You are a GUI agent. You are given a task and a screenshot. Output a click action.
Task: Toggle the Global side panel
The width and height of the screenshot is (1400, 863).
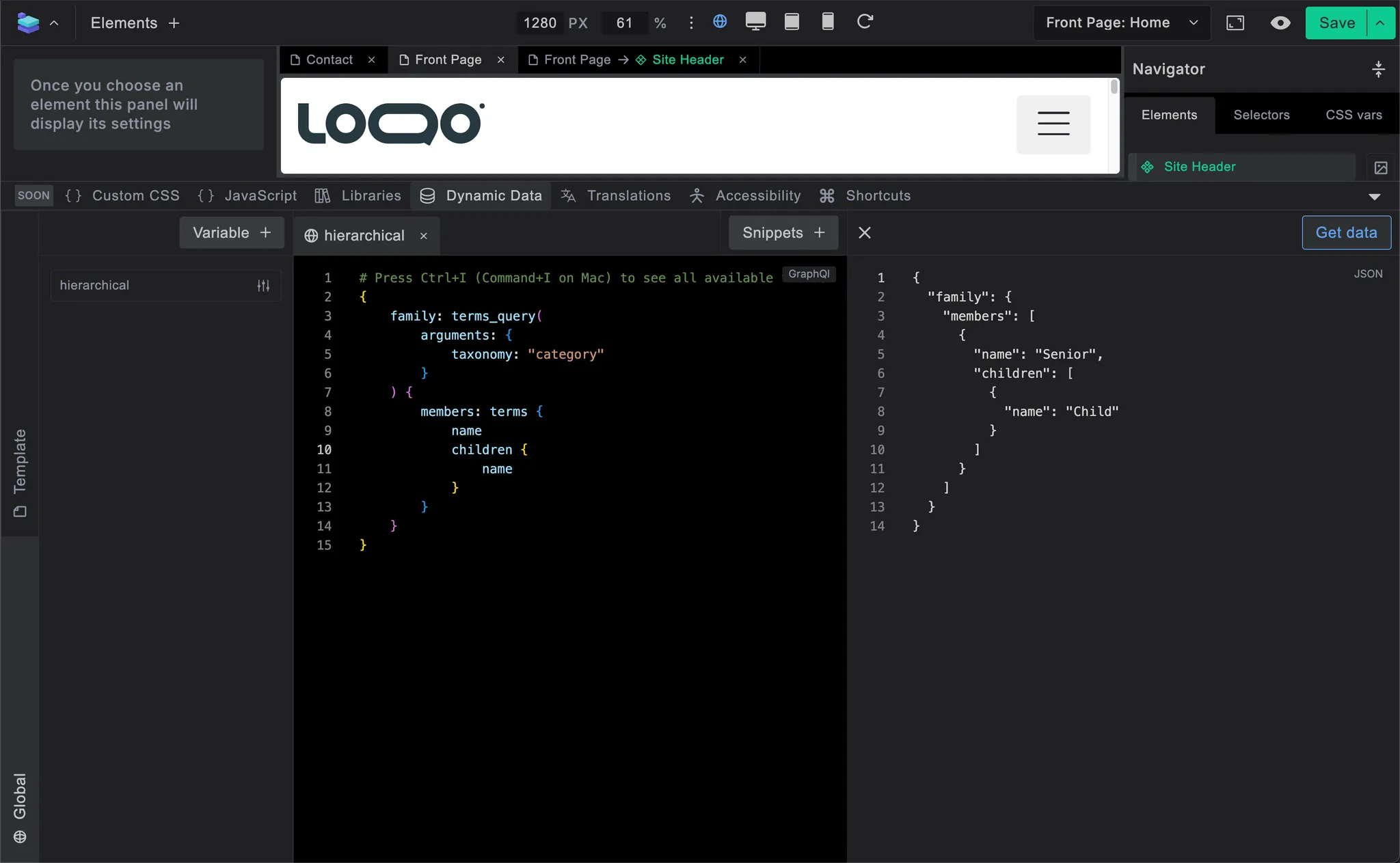tap(20, 808)
